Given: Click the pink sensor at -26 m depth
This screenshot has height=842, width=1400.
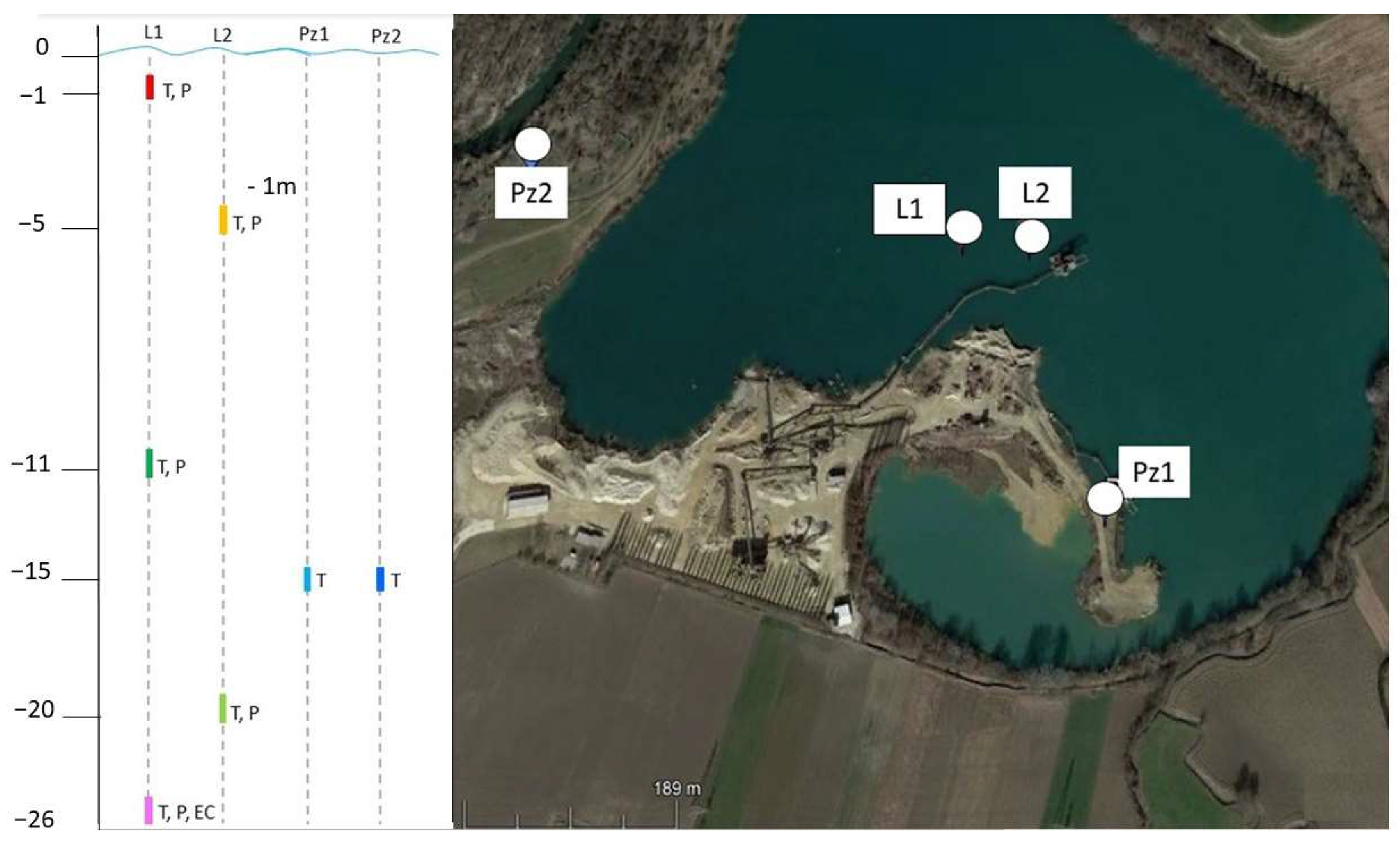Looking at the screenshot, I should coord(149,810).
